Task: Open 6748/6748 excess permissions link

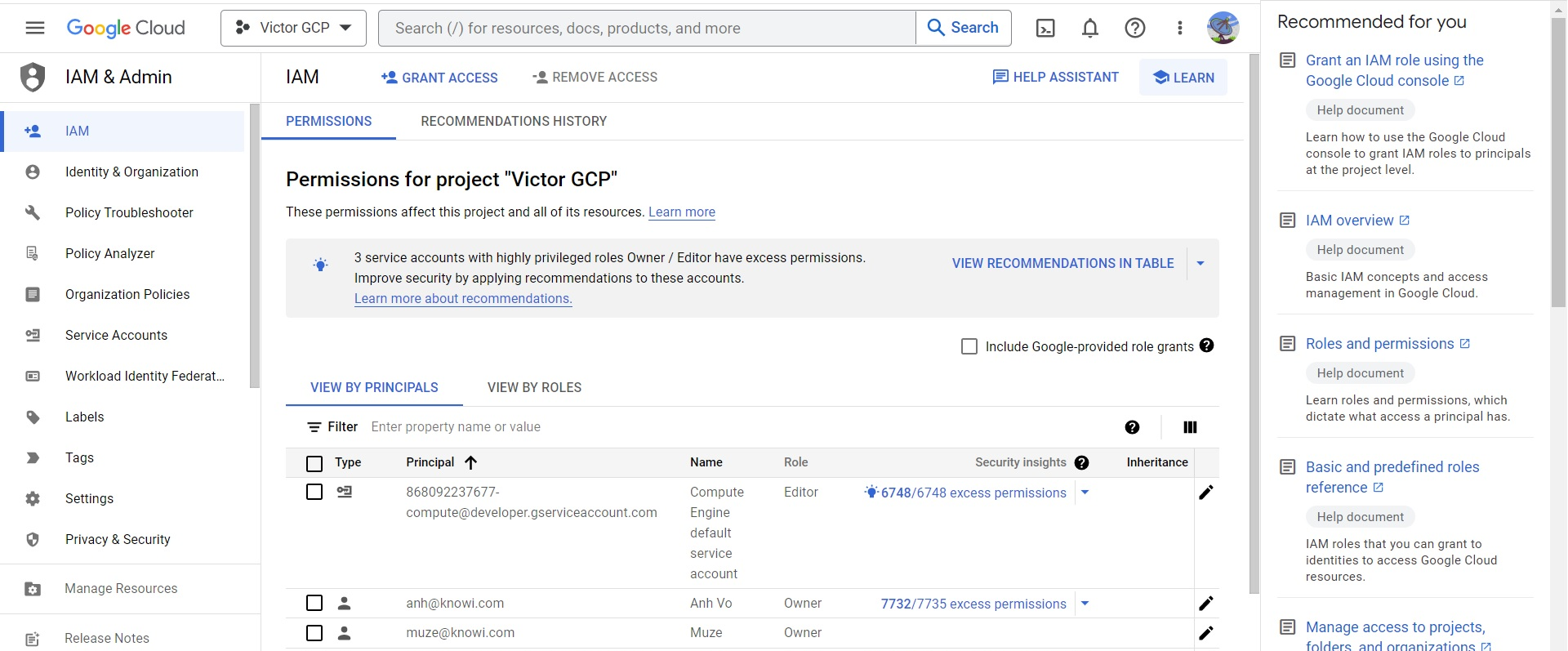Action: tap(973, 493)
